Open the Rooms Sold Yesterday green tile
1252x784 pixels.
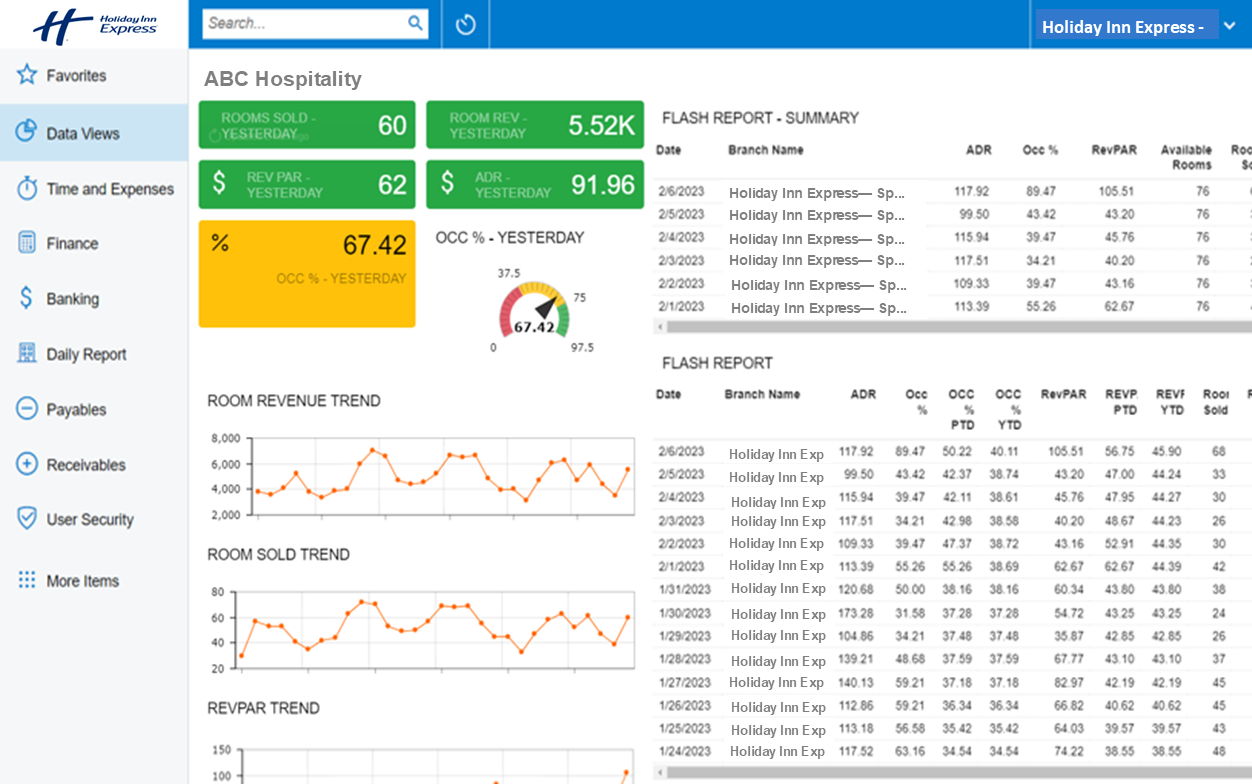click(x=306, y=125)
